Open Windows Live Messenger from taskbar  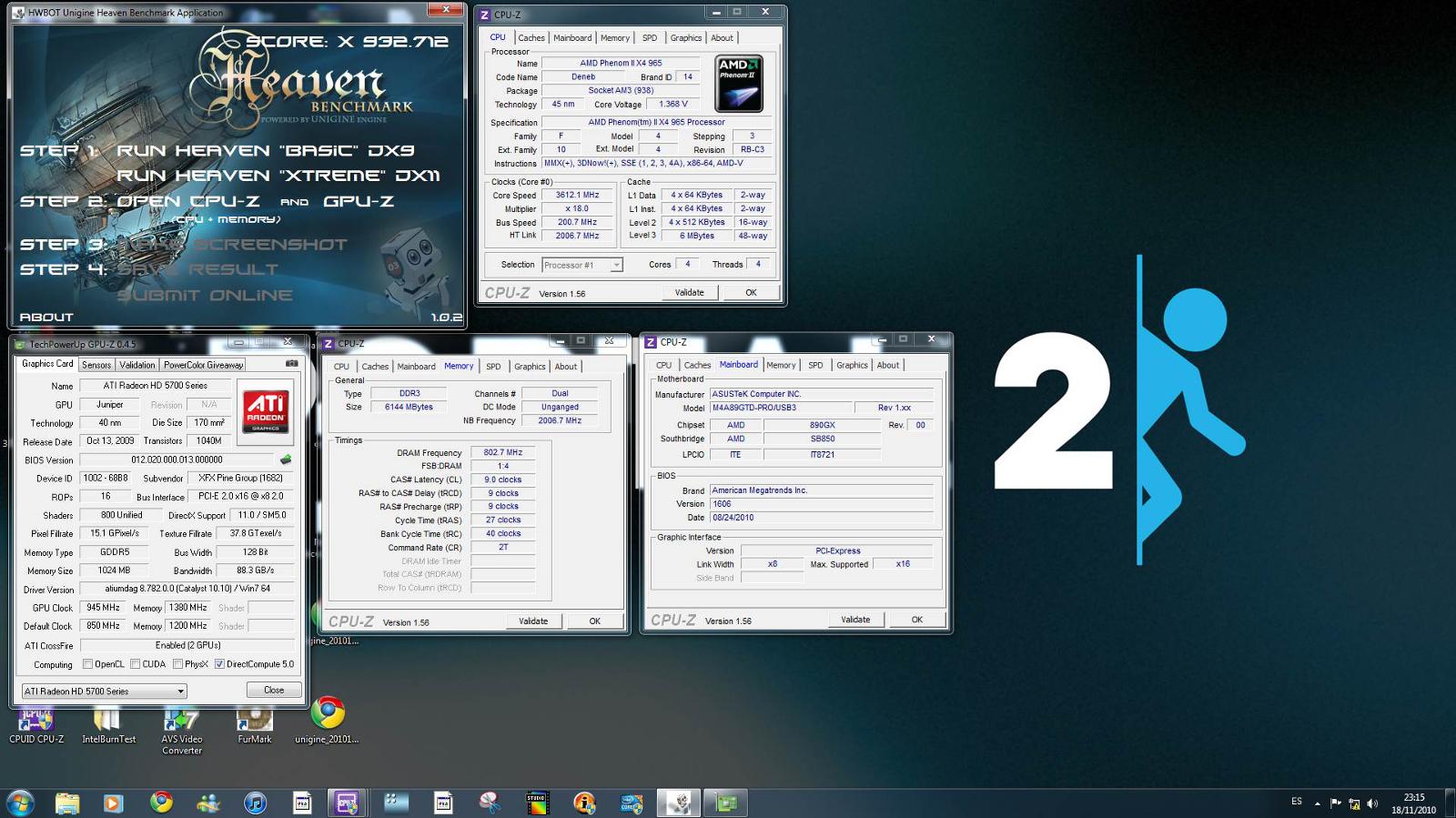point(208,803)
